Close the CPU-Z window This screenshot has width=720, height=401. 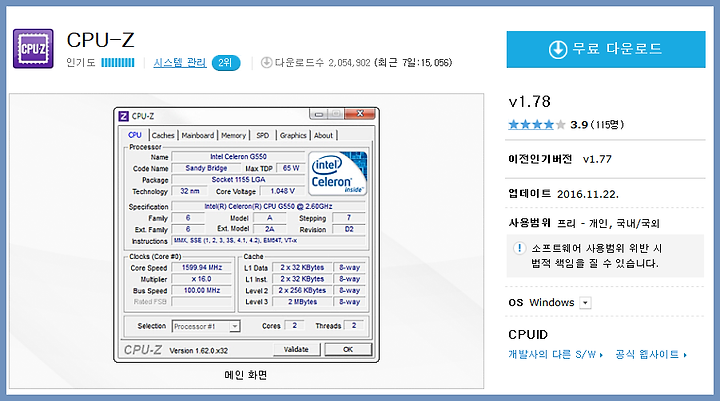[x=360, y=113]
